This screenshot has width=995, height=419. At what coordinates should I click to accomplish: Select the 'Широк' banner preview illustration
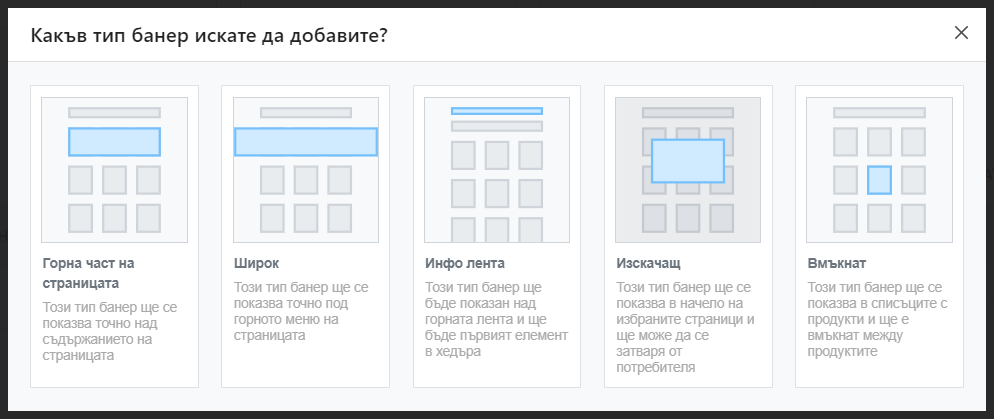[305, 170]
